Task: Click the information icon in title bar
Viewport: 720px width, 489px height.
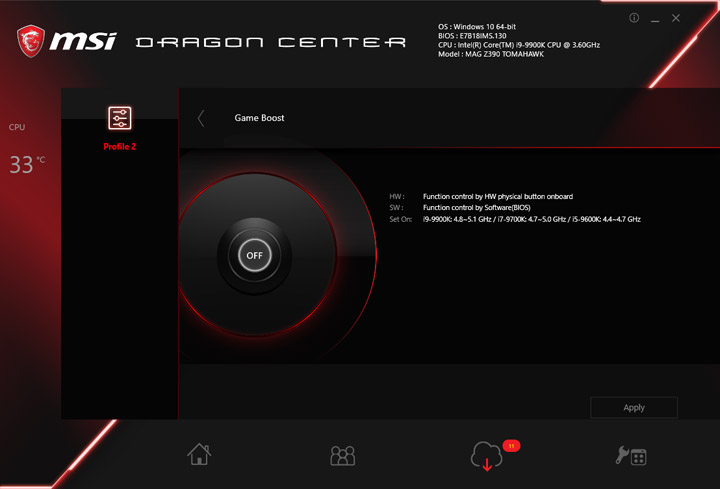Action: point(634,18)
